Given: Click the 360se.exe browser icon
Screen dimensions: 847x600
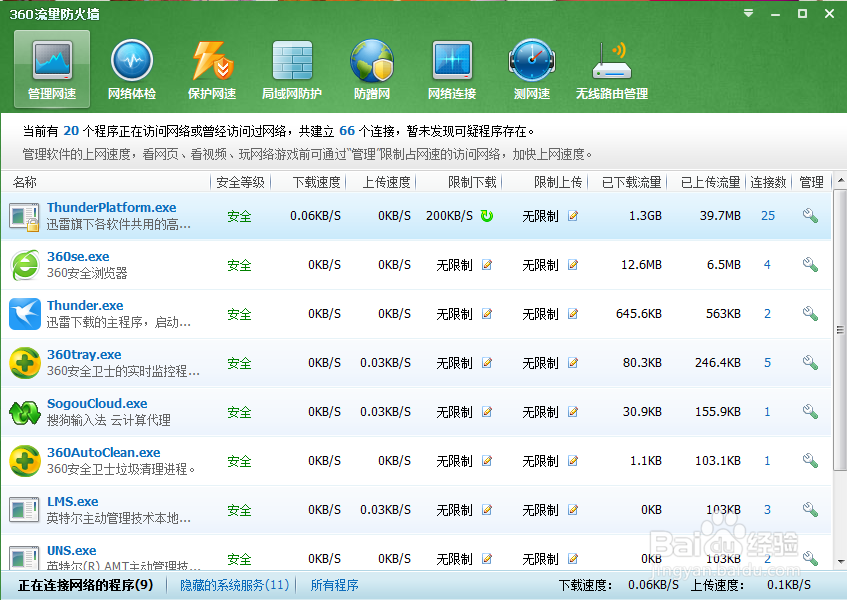Looking at the screenshot, I should point(25,265).
